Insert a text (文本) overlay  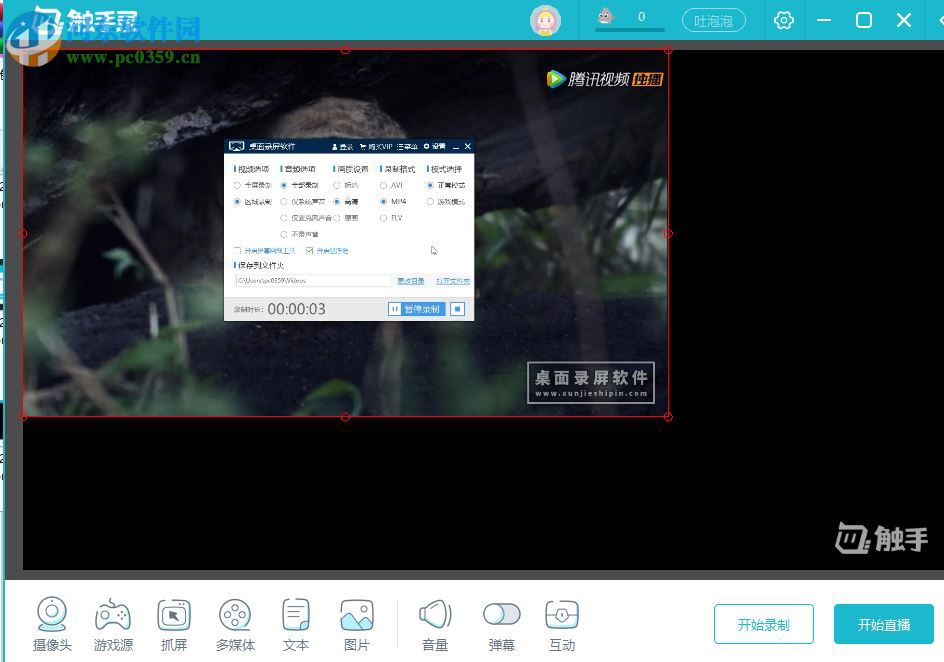pyautogui.click(x=296, y=624)
